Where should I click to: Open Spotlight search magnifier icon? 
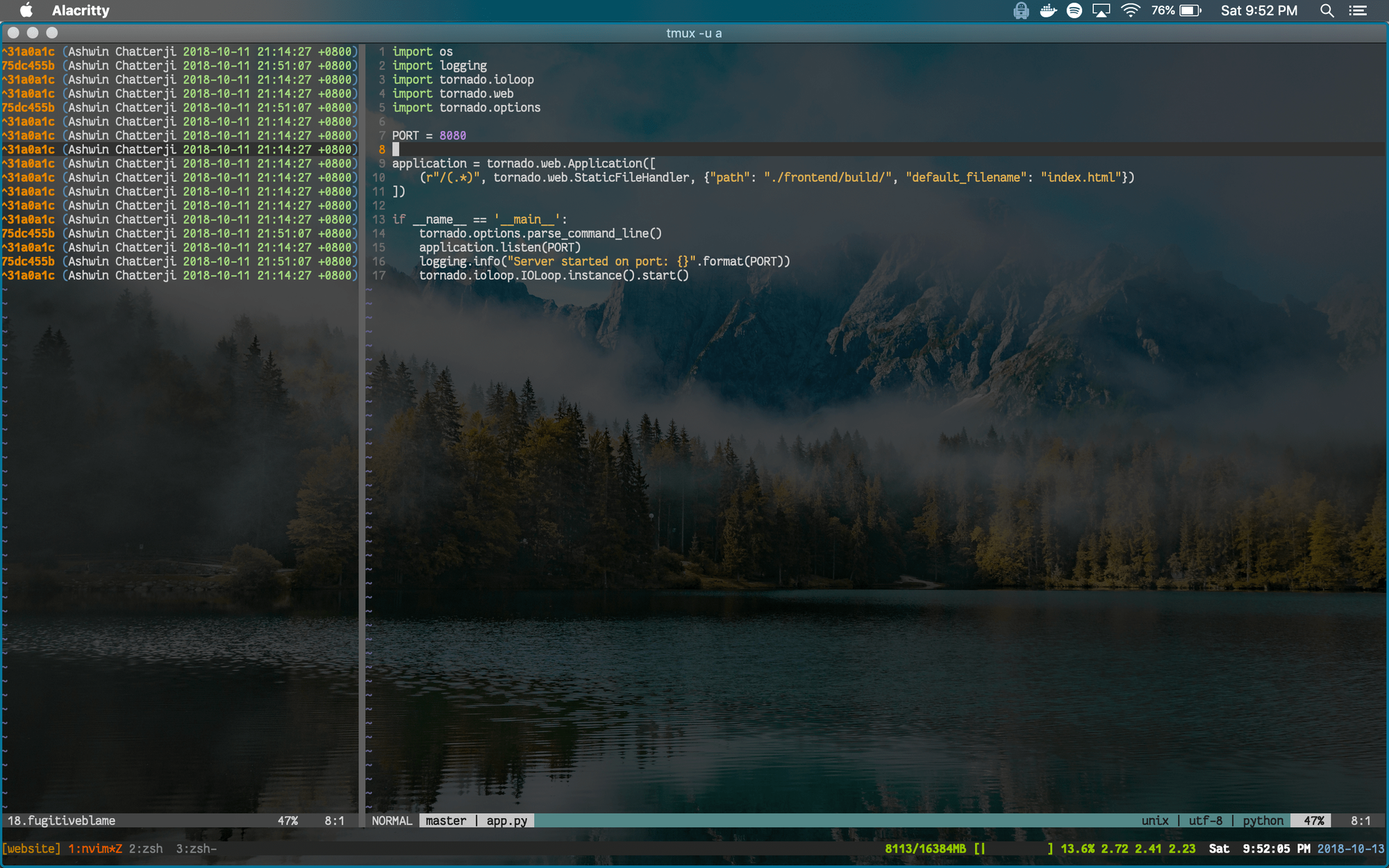click(1326, 10)
